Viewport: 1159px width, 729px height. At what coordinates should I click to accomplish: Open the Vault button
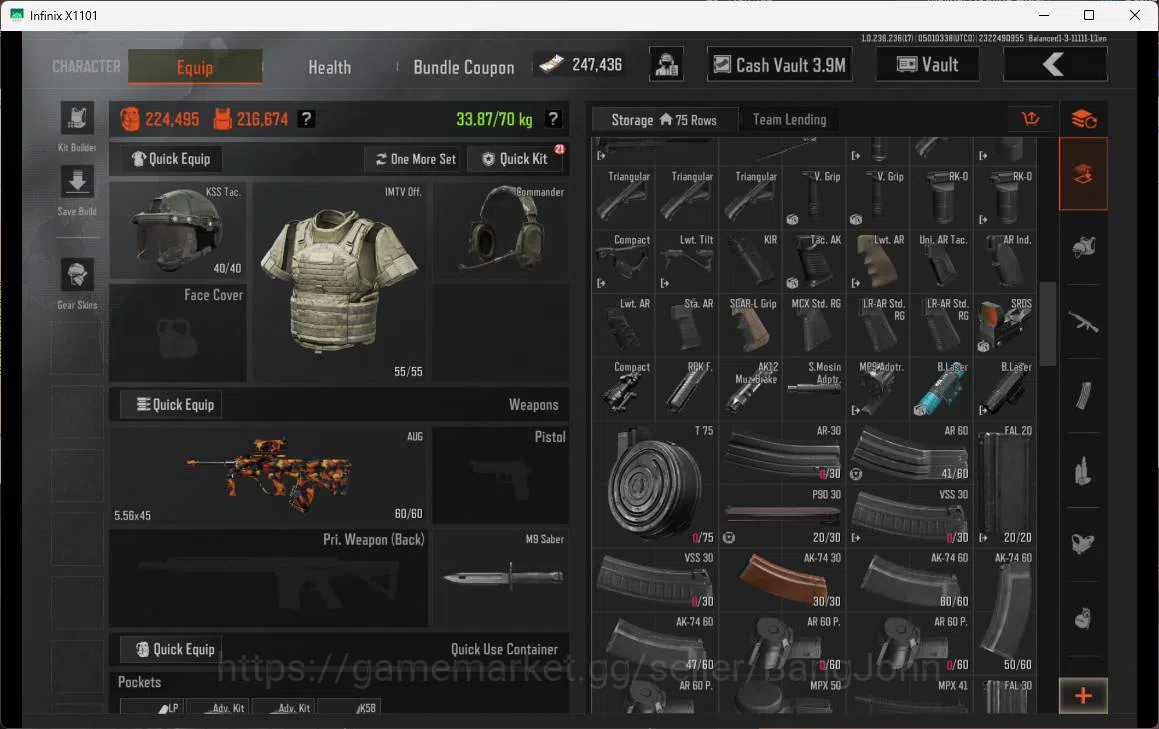point(928,64)
